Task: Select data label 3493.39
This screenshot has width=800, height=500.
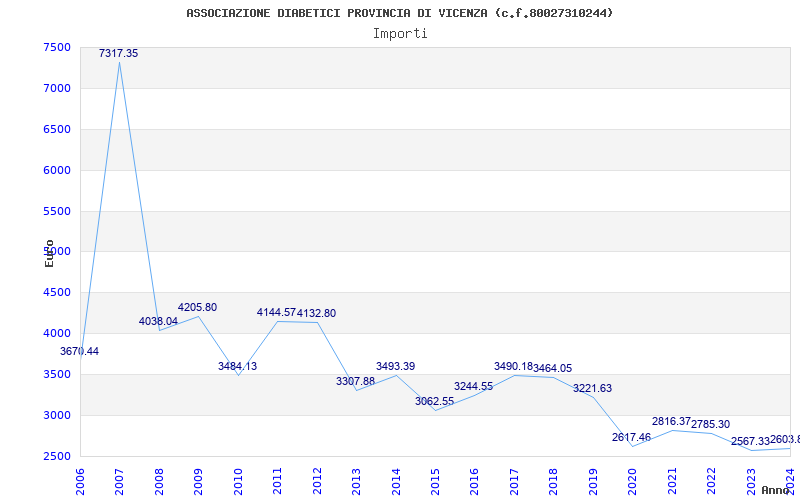Action: (395, 366)
